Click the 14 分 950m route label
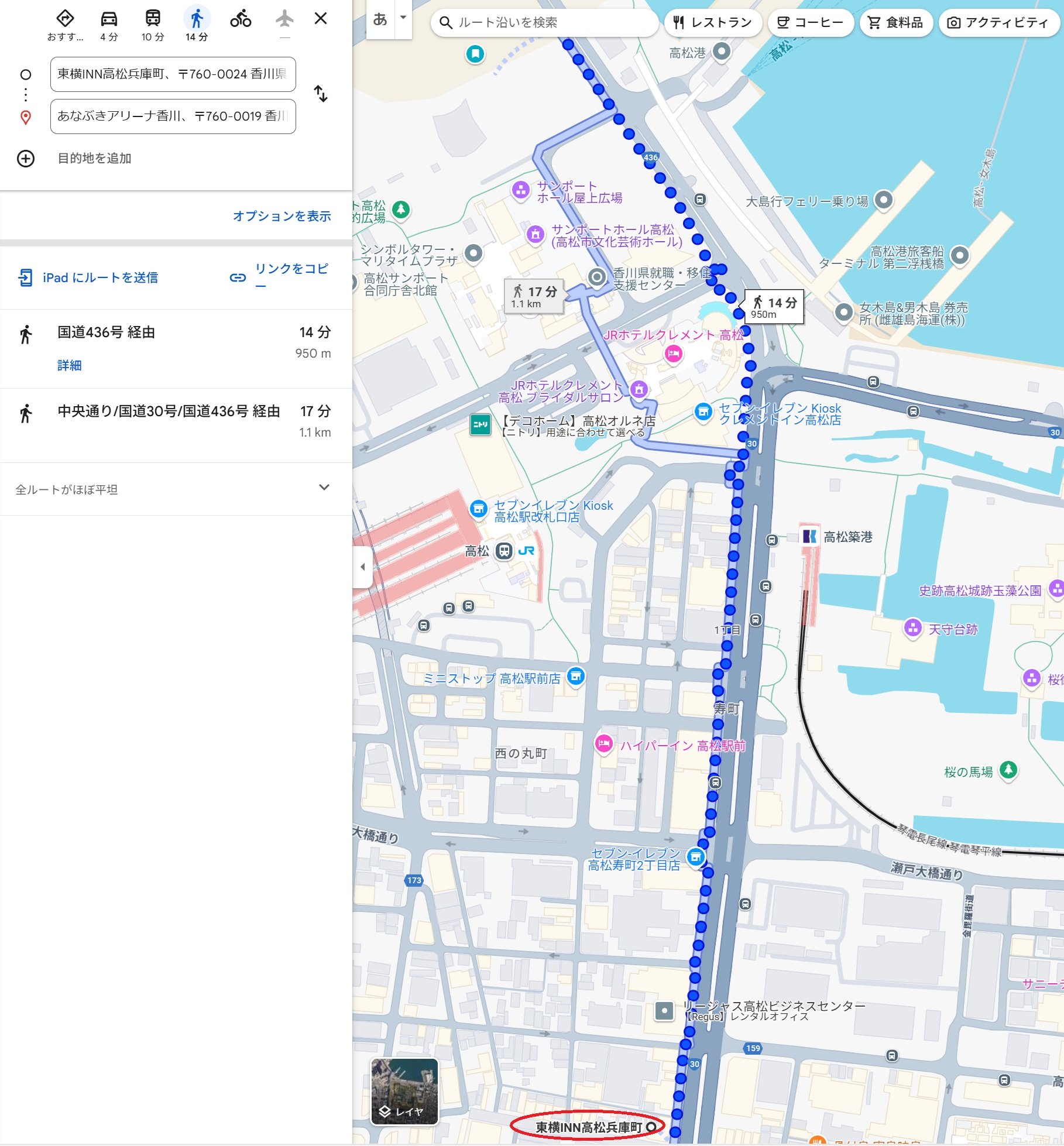1064x1146 pixels. (x=773, y=307)
